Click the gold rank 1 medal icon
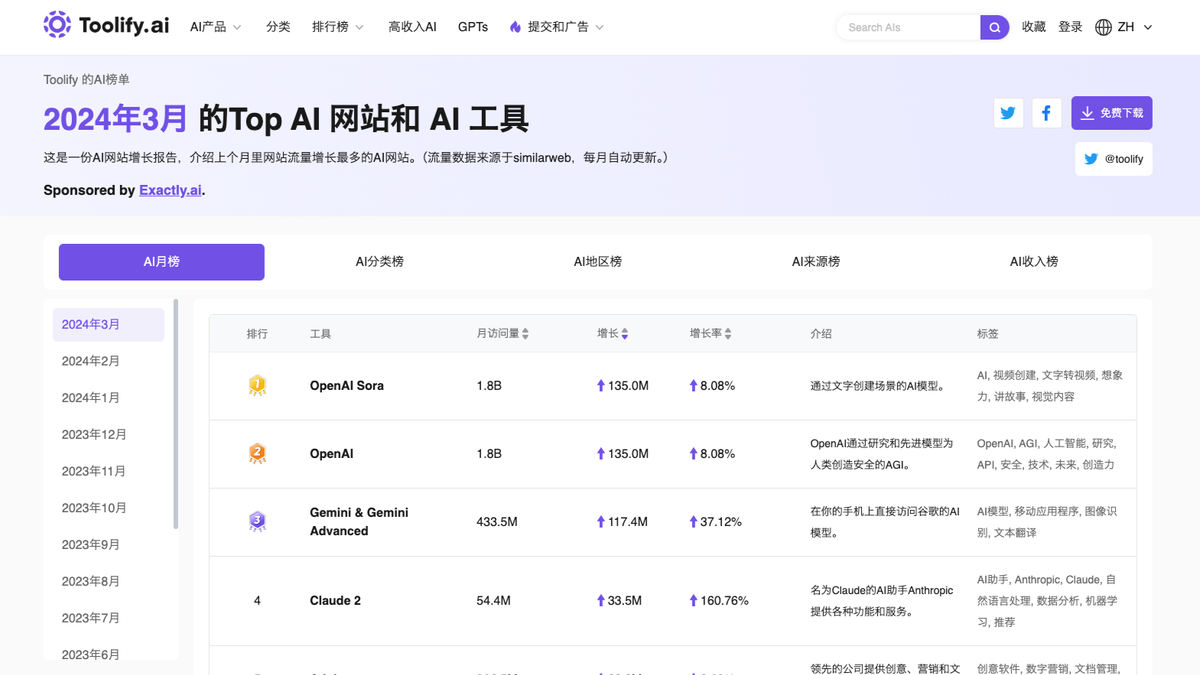The width and height of the screenshot is (1200, 675). point(257,385)
